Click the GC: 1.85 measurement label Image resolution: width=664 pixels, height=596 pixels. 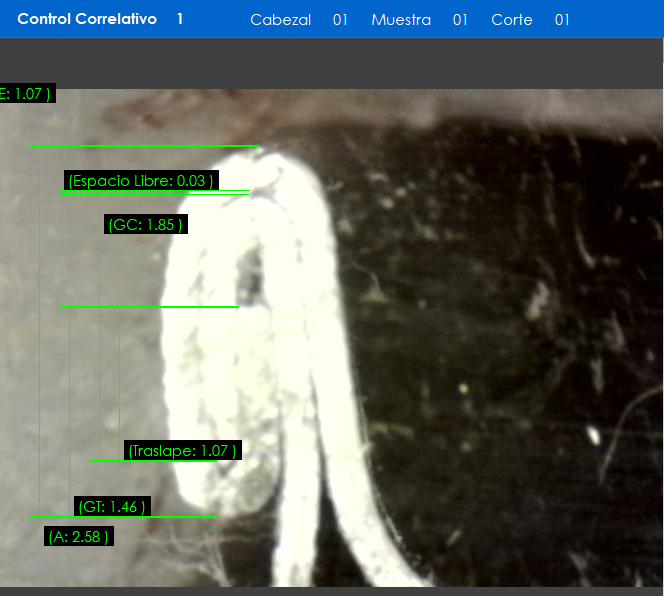146,225
